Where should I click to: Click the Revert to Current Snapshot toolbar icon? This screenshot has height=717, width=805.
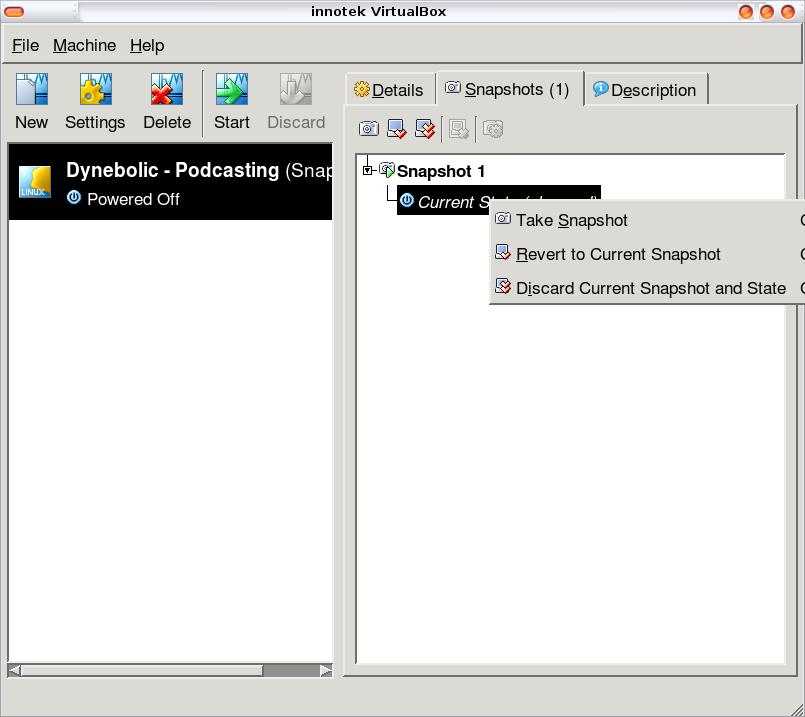(397, 129)
